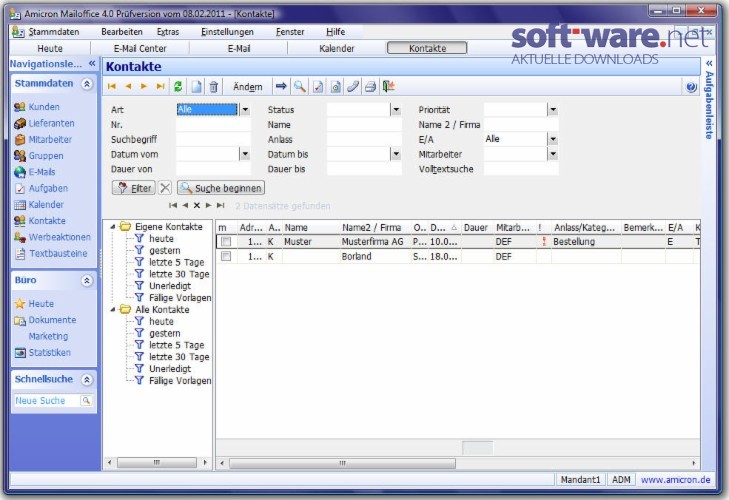Viewport: 729px width, 500px height.
Task: Open the Status dropdown
Action: pyautogui.click(x=396, y=110)
